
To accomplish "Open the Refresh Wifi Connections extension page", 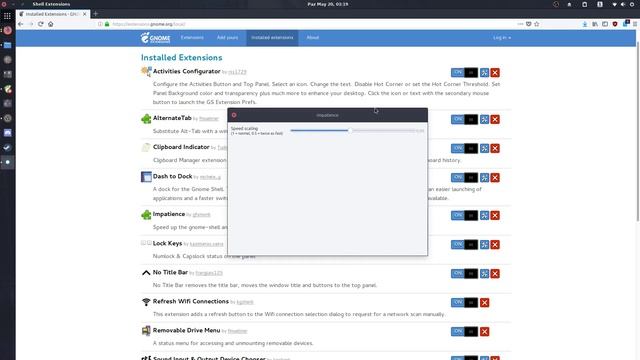I will pos(191,301).
